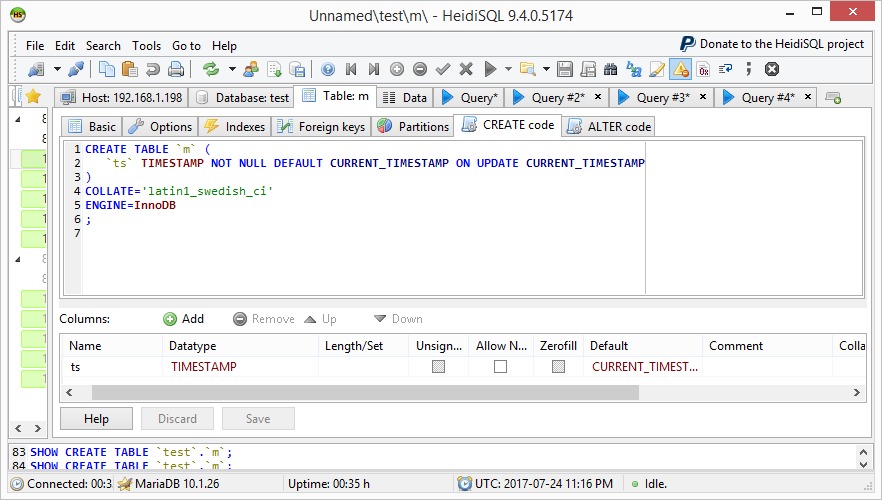Click the green refresh icon
The image size is (882, 500).
pyautogui.click(x=211, y=69)
